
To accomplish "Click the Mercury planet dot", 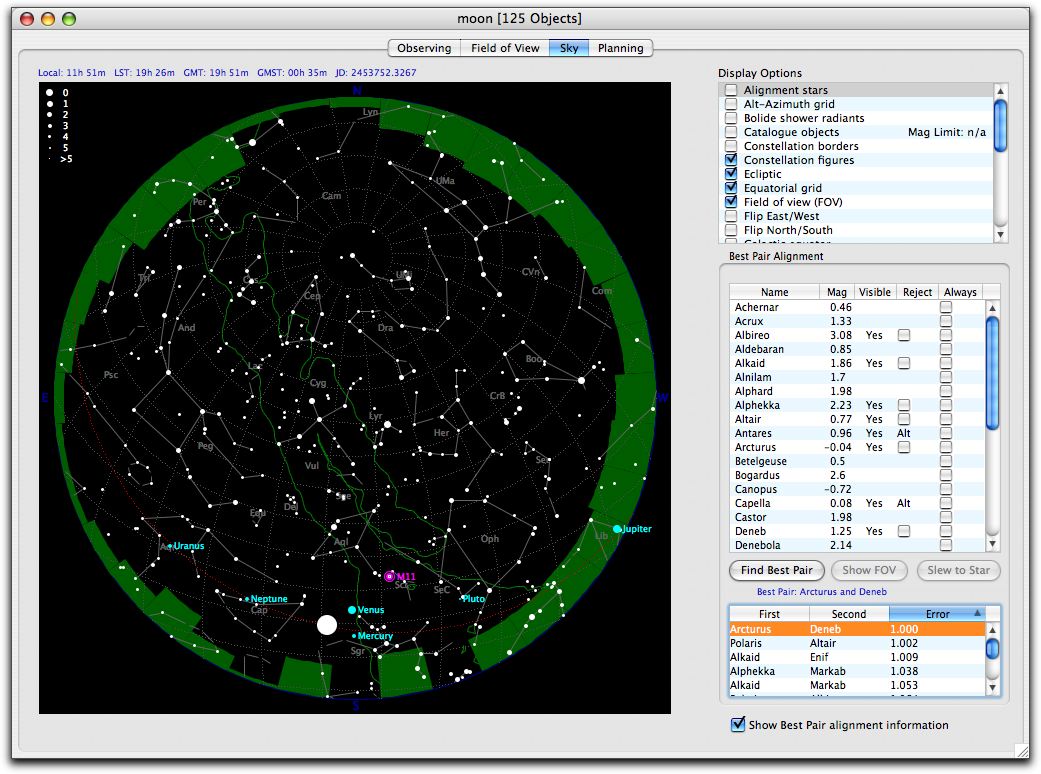I will click(354, 636).
